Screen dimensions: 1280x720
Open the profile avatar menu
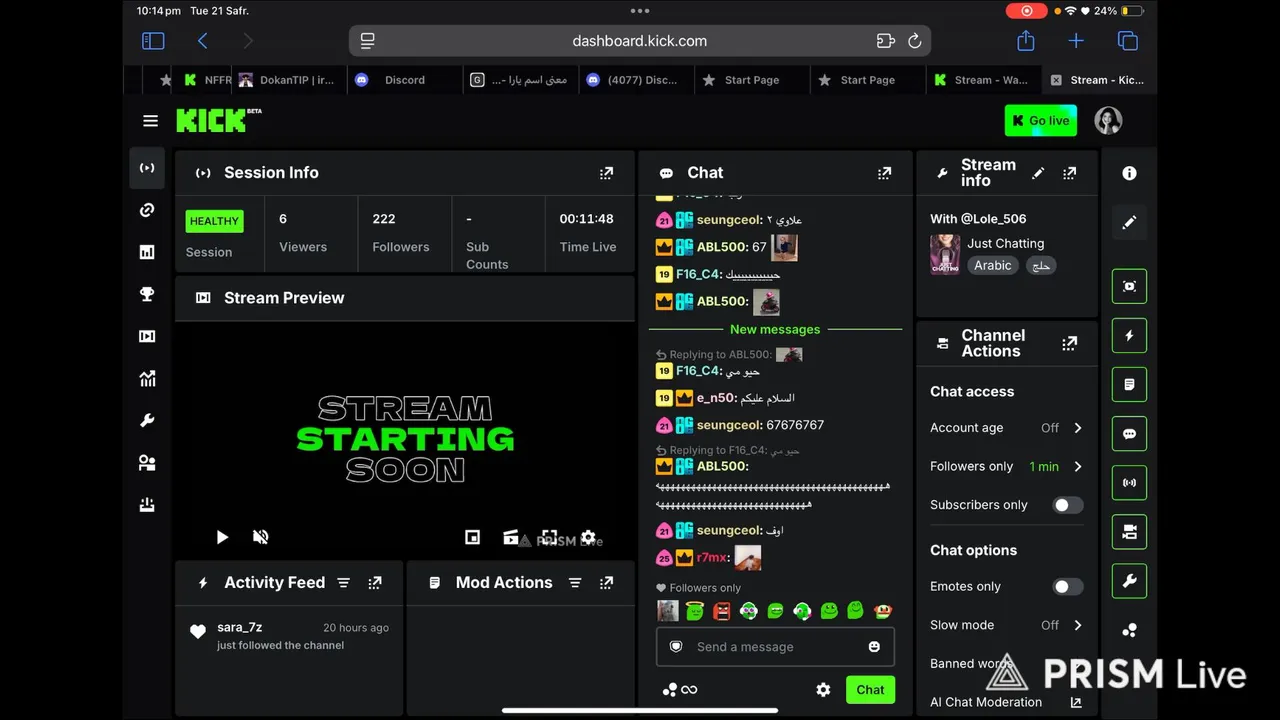(1108, 121)
